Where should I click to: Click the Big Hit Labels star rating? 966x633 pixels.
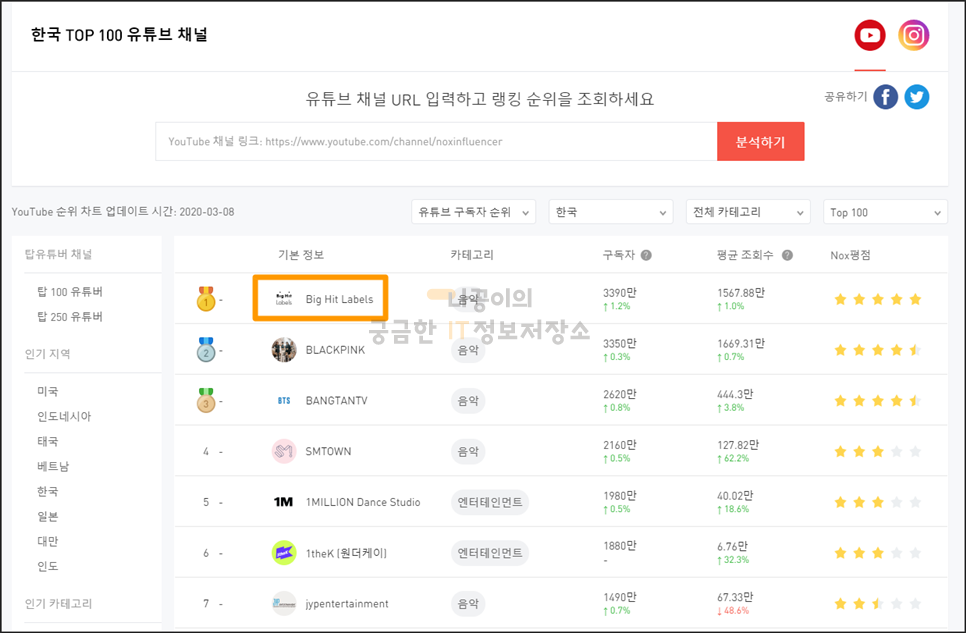click(x=878, y=300)
